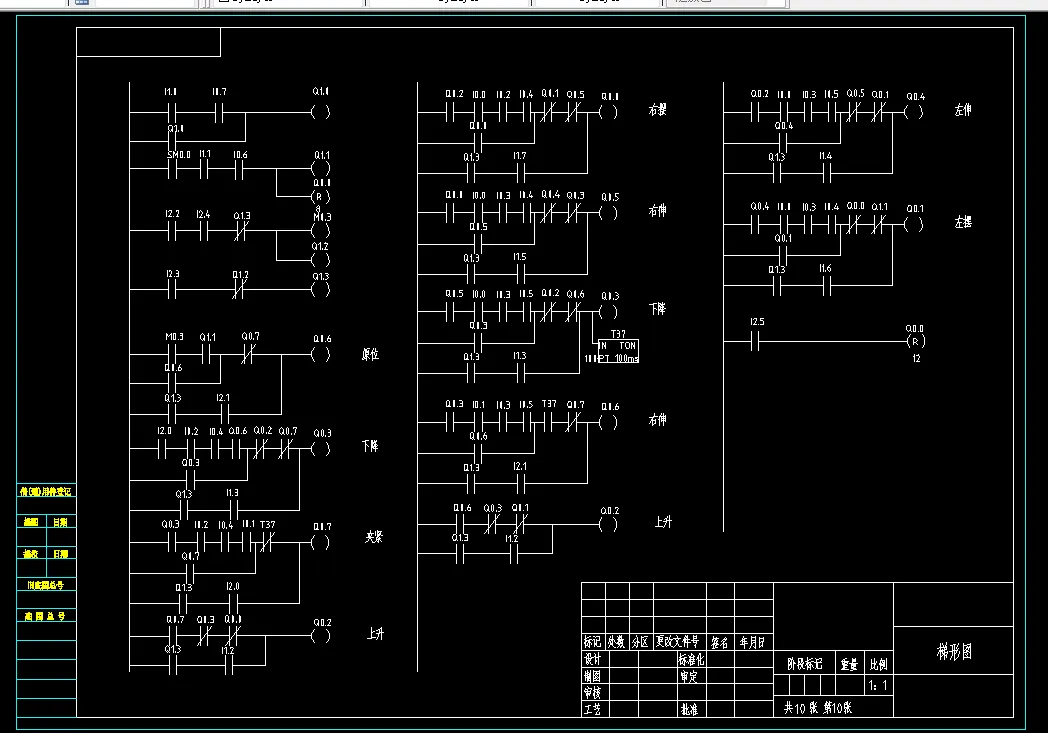Pick the M0.3 contact in the 原位 rung
This screenshot has width=1048, height=733.
pos(172,354)
